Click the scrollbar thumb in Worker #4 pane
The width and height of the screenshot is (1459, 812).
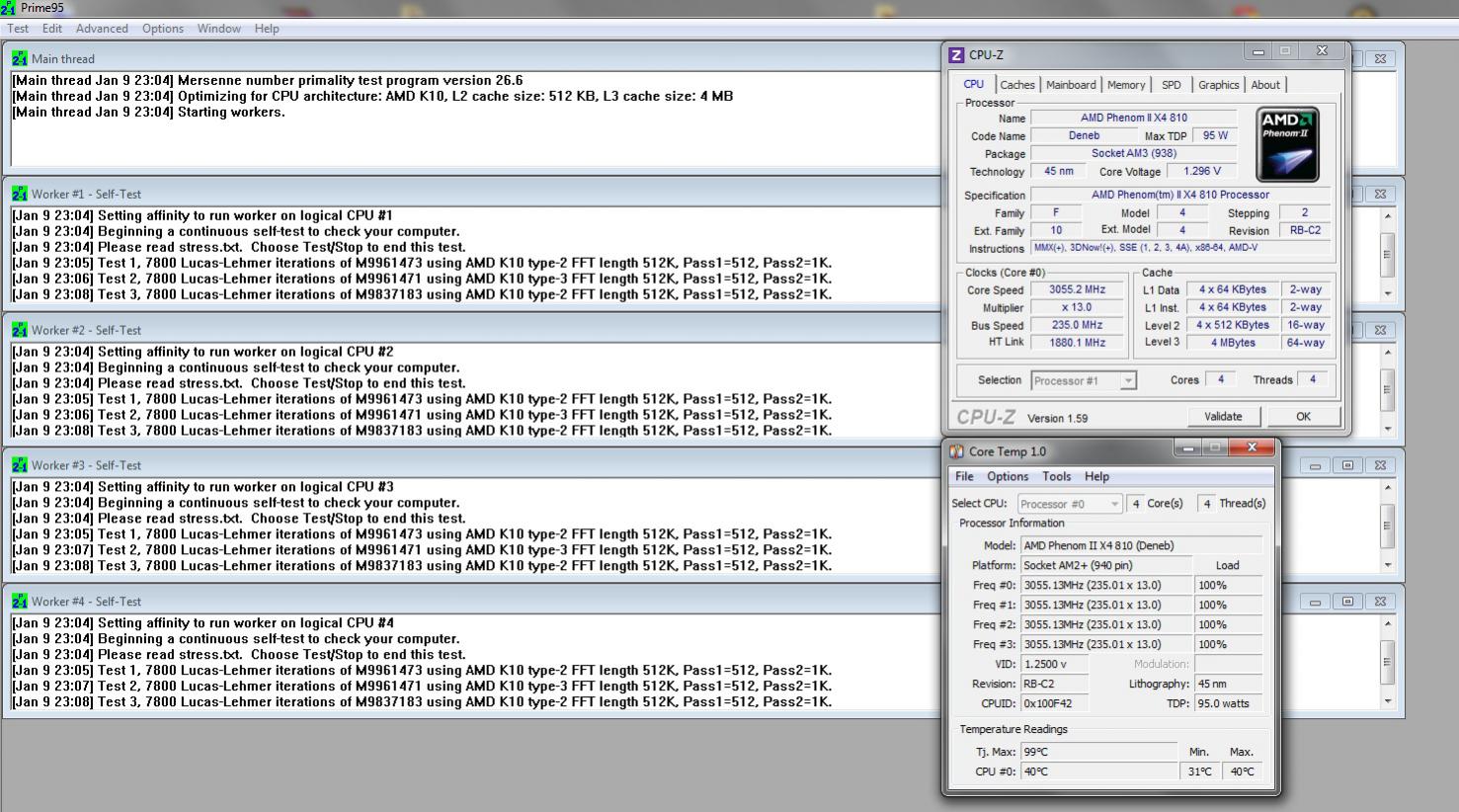pyautogui.click(x=1388, y=662)
